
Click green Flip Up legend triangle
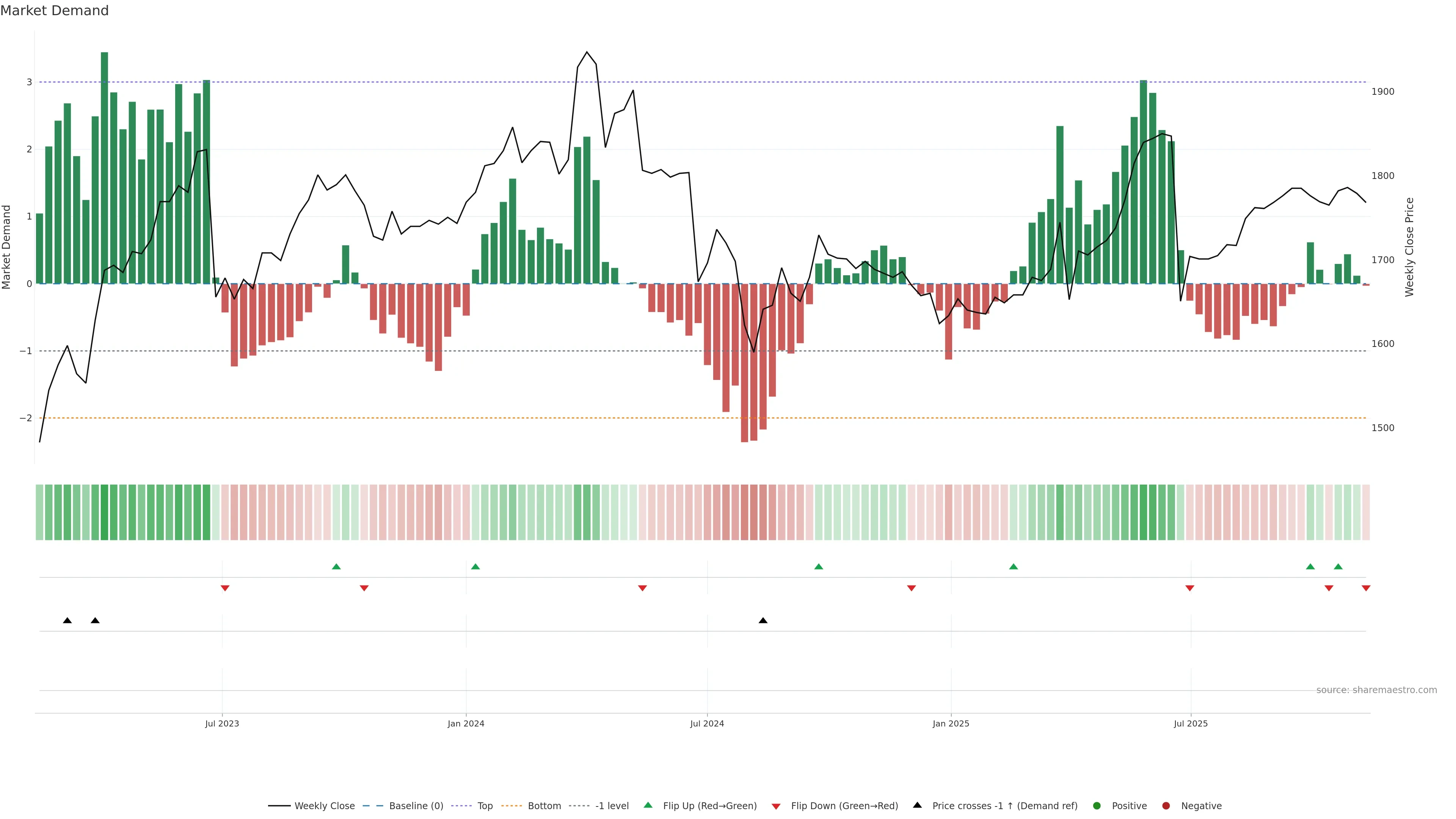coord(648,805)
